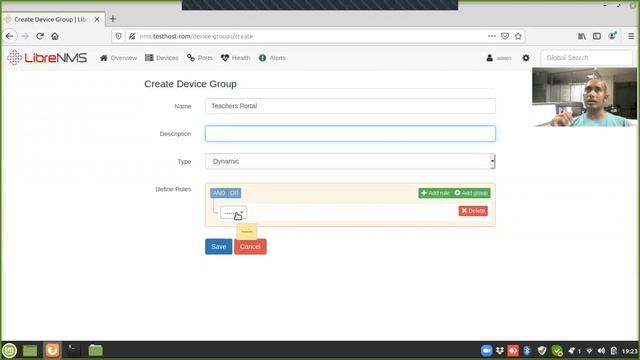The width and height of the screenshot is (640, 360).
Task: Show desktop via green taskbar icon
Action: click(x=30, y=350)
